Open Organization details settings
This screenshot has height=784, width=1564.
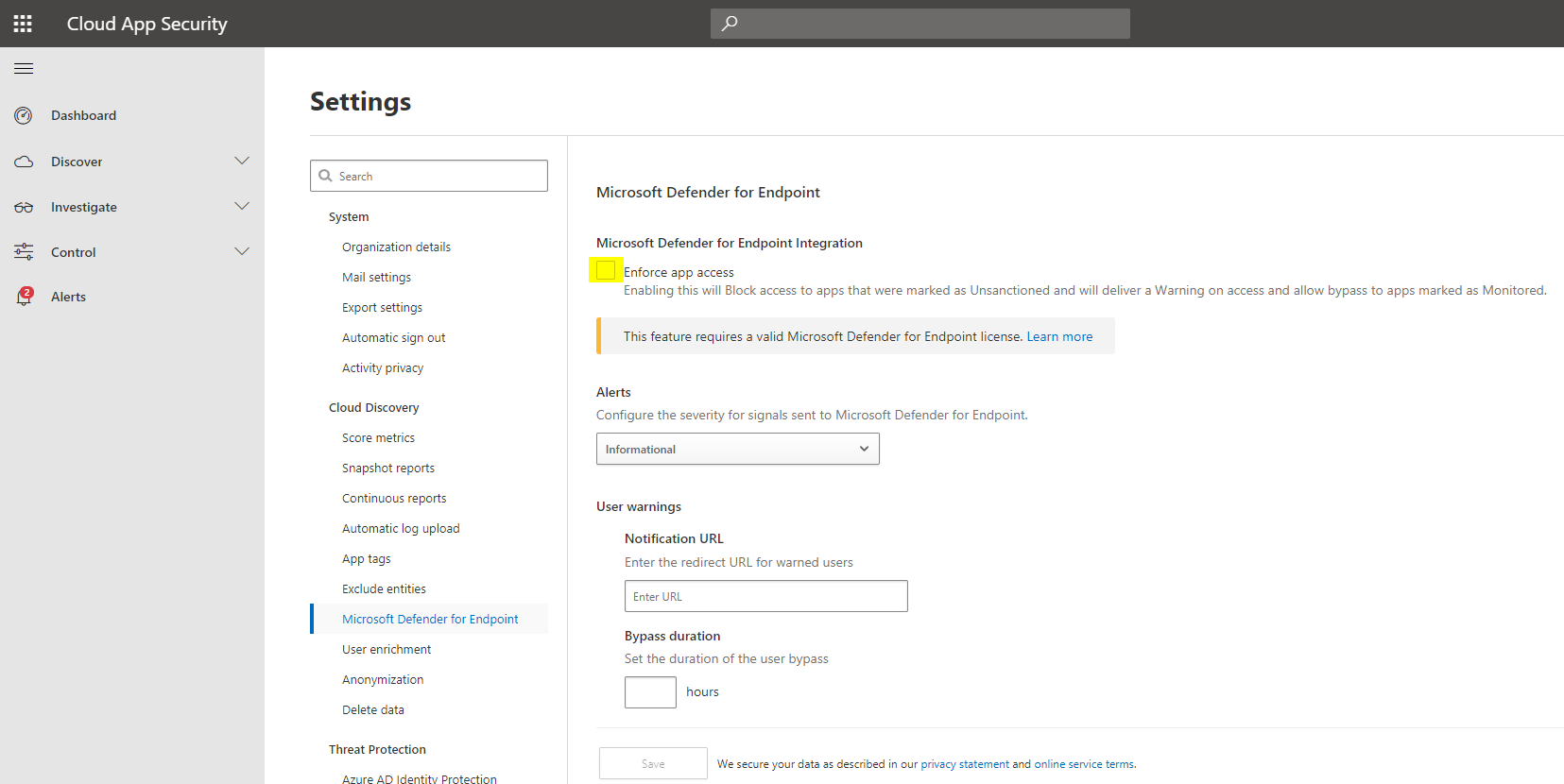pos(396,247)
